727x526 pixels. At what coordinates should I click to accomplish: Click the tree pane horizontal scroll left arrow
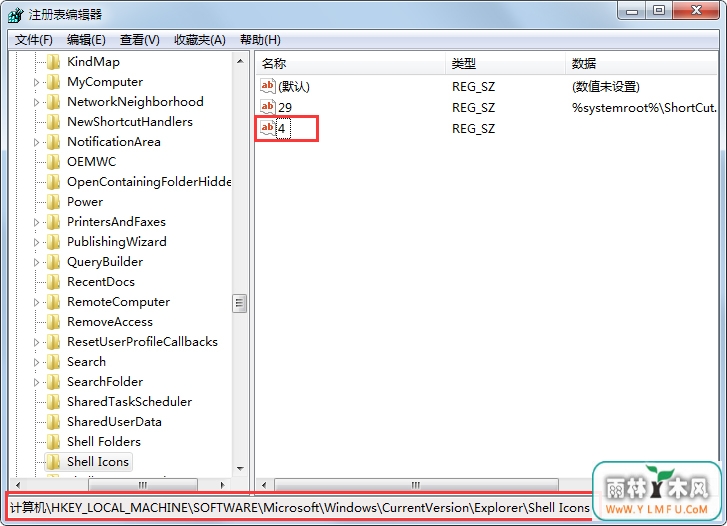click(18, 485)
